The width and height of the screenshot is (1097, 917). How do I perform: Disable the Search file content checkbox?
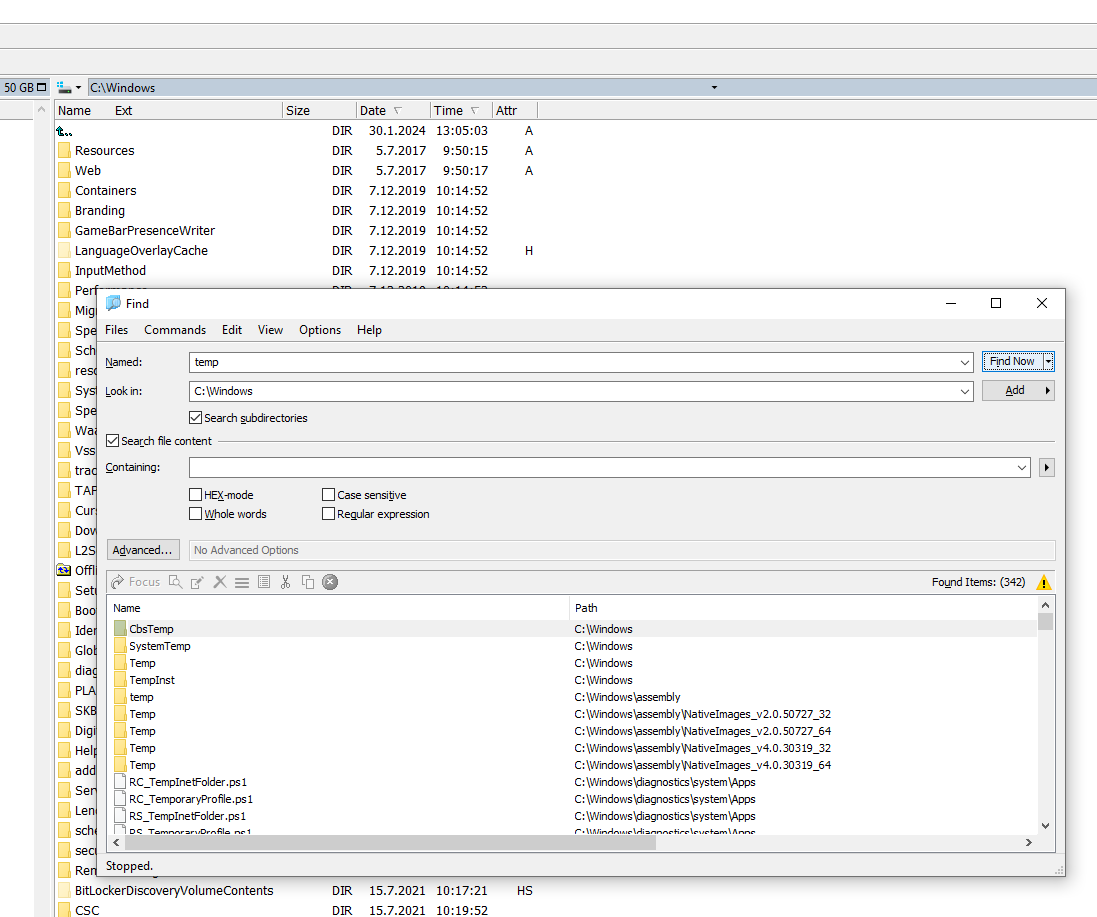113,440
